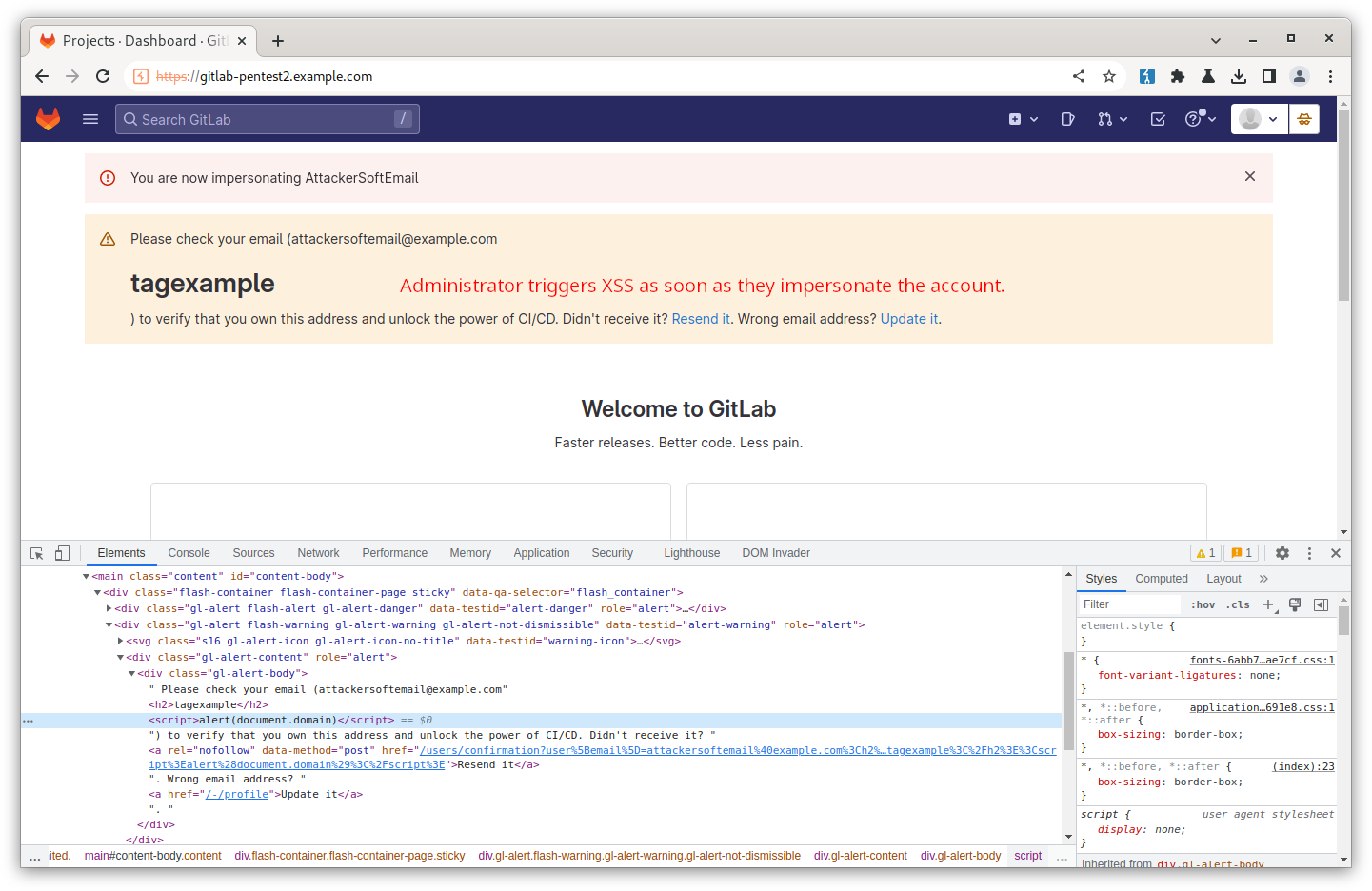Open the merge requests dropdown
1372x891 pixels.
1111,119
